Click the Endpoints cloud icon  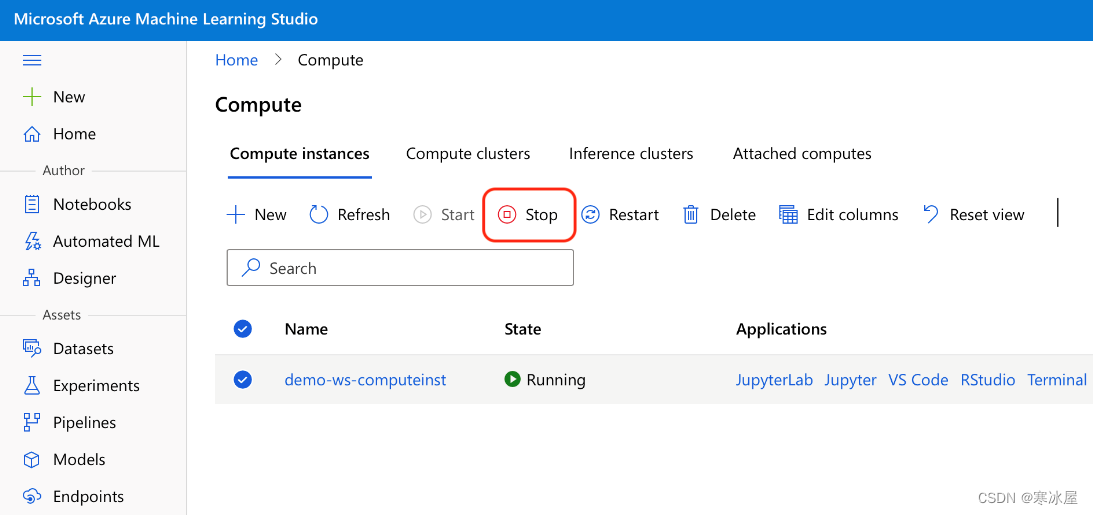[32, 496]
